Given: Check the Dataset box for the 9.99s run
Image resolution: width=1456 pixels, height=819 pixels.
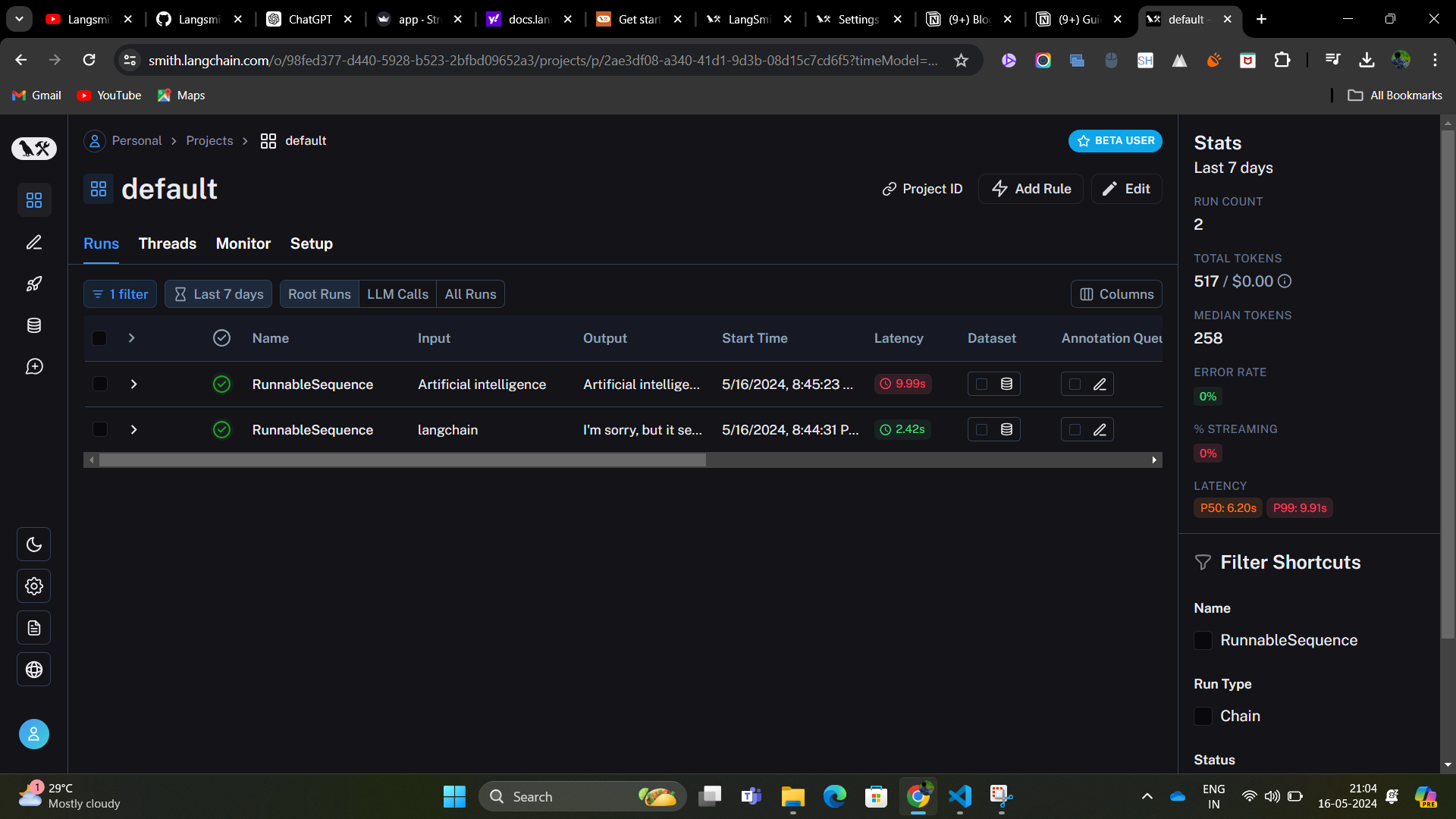Looking at the screenshot, I should pyautogui.click(x=981, y=384).
